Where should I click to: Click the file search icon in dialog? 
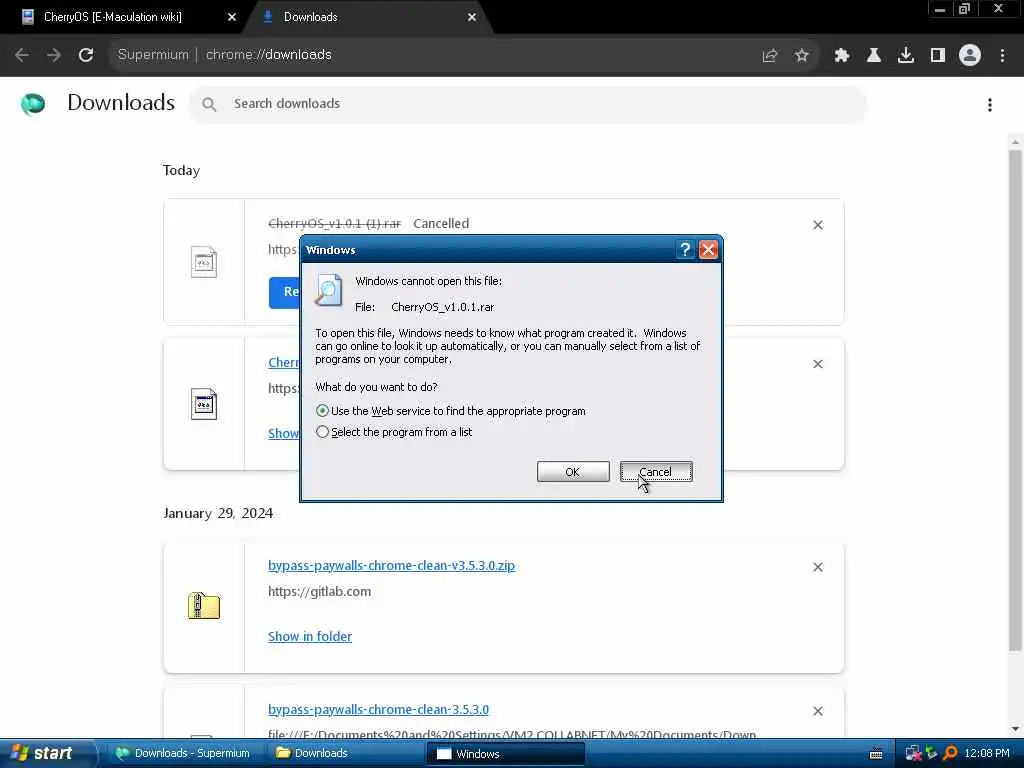328,290
